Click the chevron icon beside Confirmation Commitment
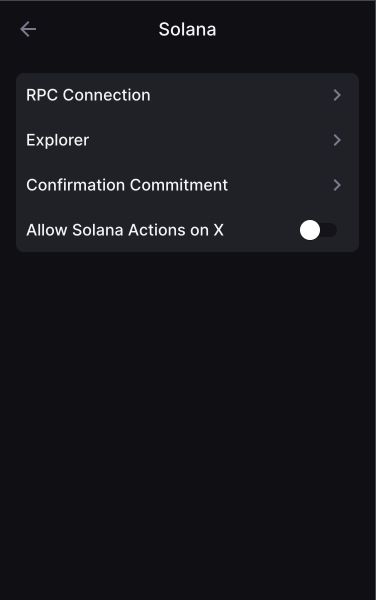Screen dimensions: 376x600 [337, 185]
